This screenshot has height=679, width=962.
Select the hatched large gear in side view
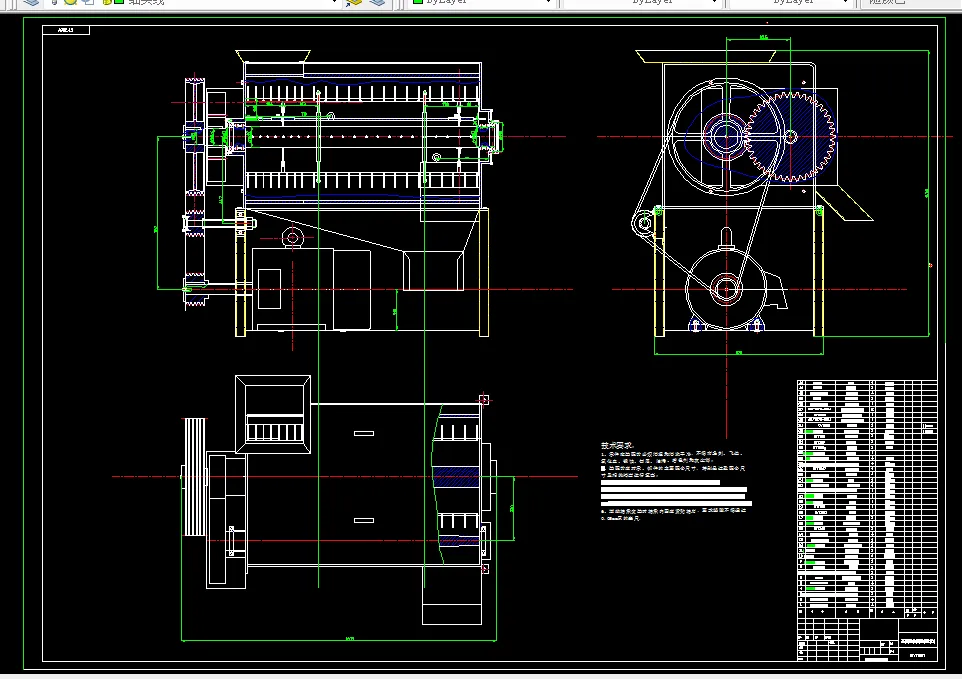(x=791, y=137)
